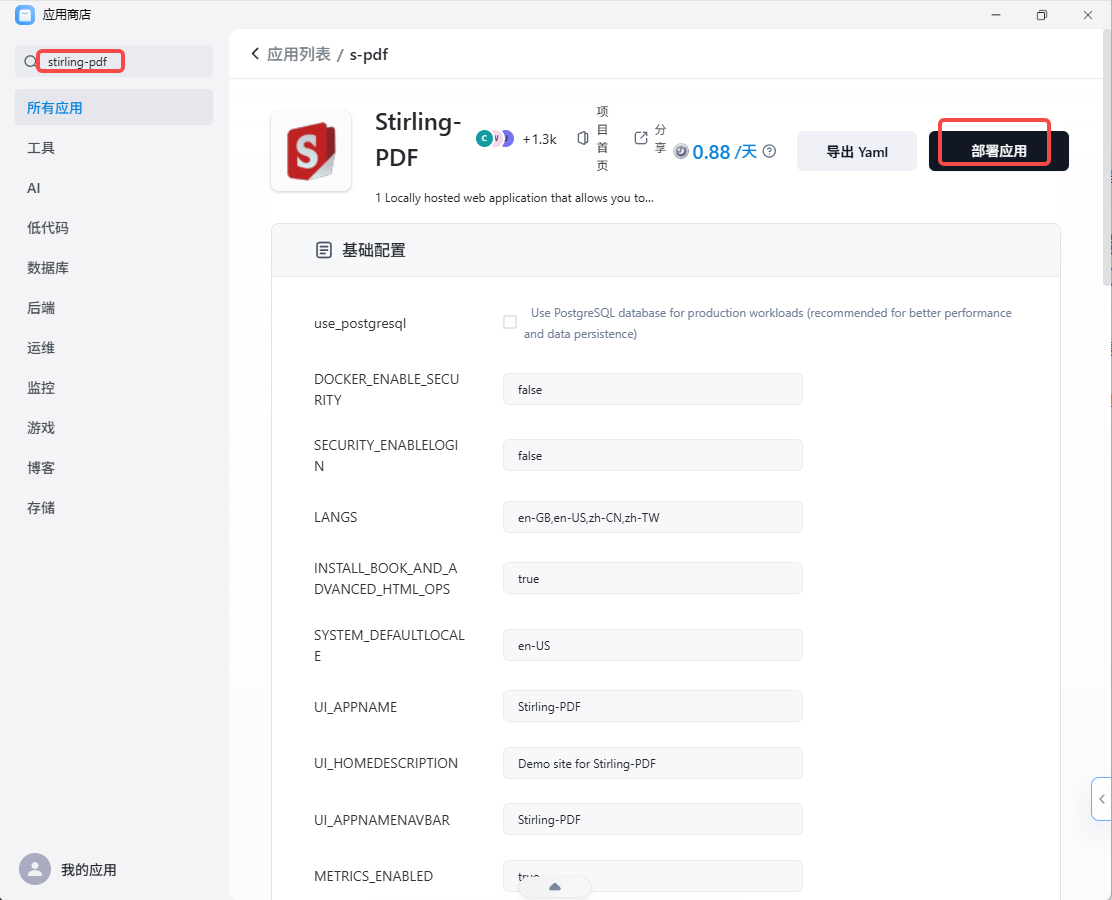This screenshot has width=1112, height=900.
Task: Click the UI_APPNAMENAVBAR input field
Action: tap(652, 819)
